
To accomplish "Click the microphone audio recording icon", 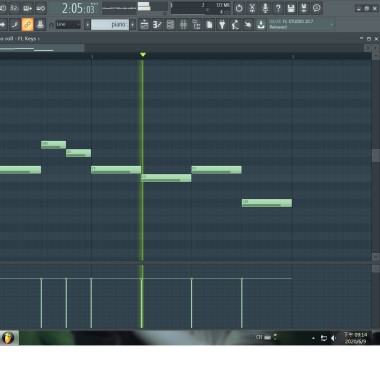I will 265,8.
